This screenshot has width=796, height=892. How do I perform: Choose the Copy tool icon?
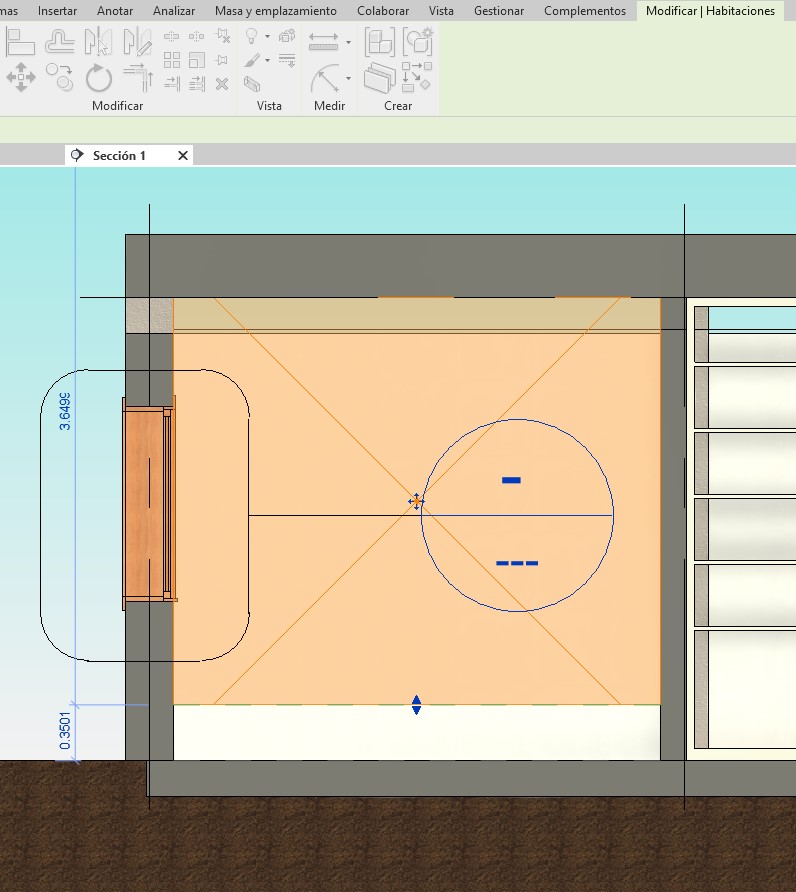(x=60, y=77)
